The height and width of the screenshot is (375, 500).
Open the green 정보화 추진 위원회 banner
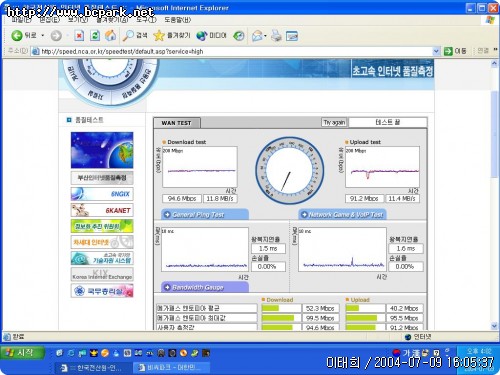pyautogui.click(x=102, y=226)
